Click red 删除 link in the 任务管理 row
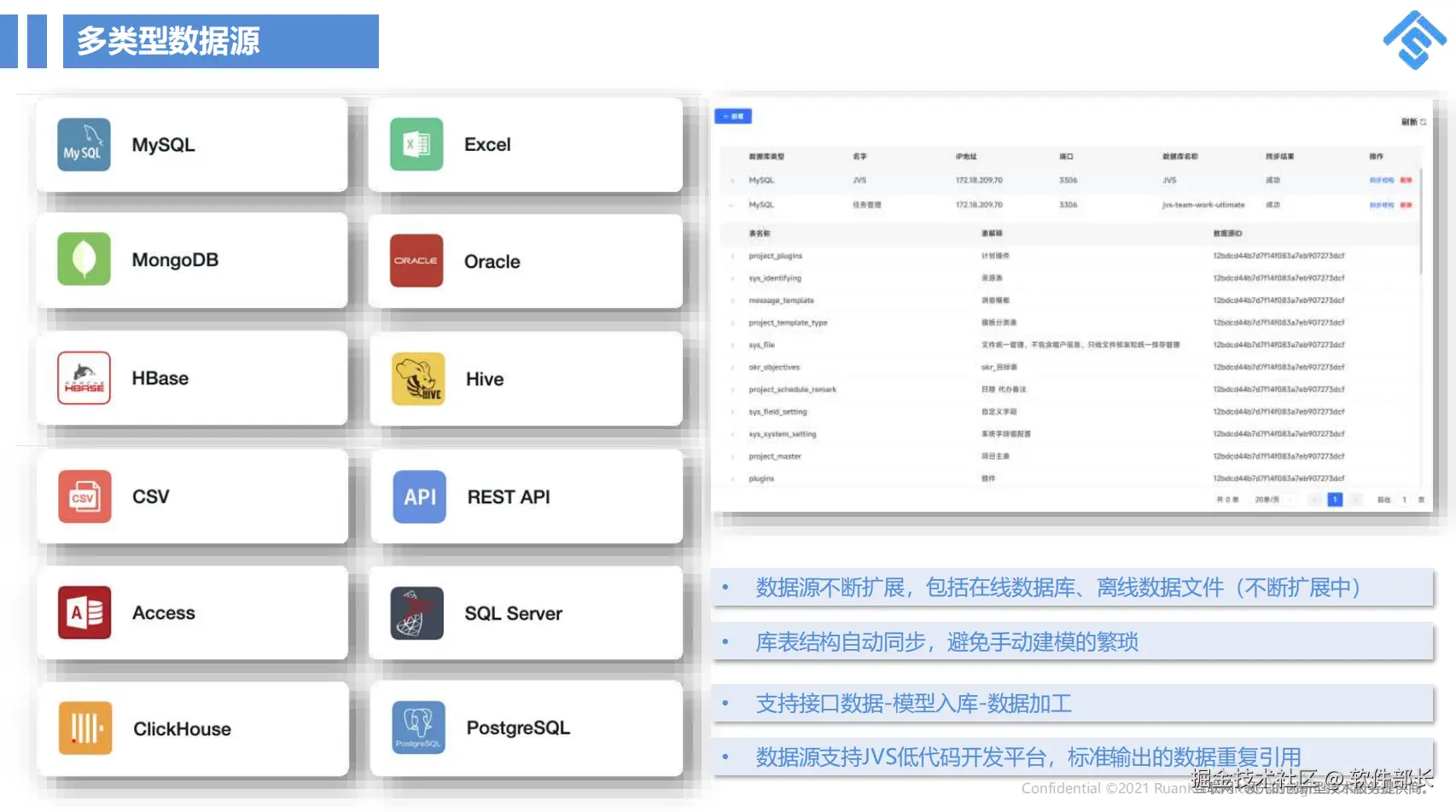The height and width of the screenshot is (812, 1456). 1406,205
